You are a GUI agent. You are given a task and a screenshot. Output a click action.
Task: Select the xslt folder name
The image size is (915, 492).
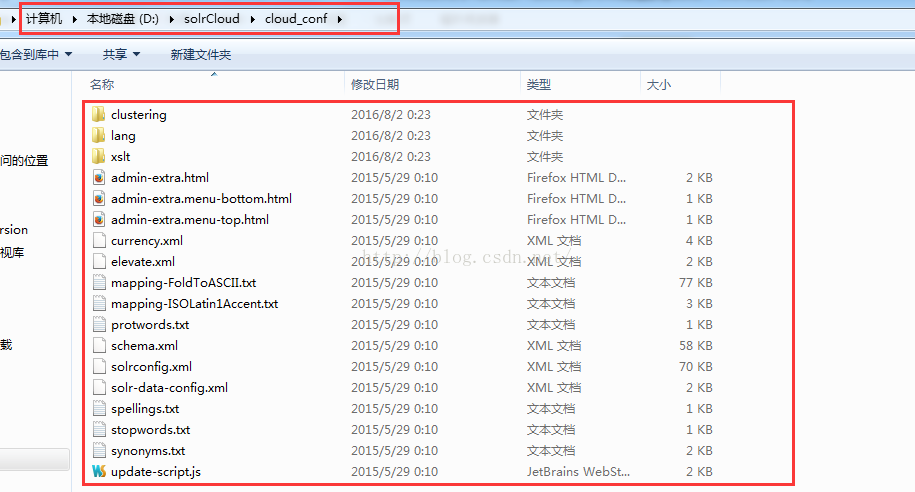[x=121, y=156]
